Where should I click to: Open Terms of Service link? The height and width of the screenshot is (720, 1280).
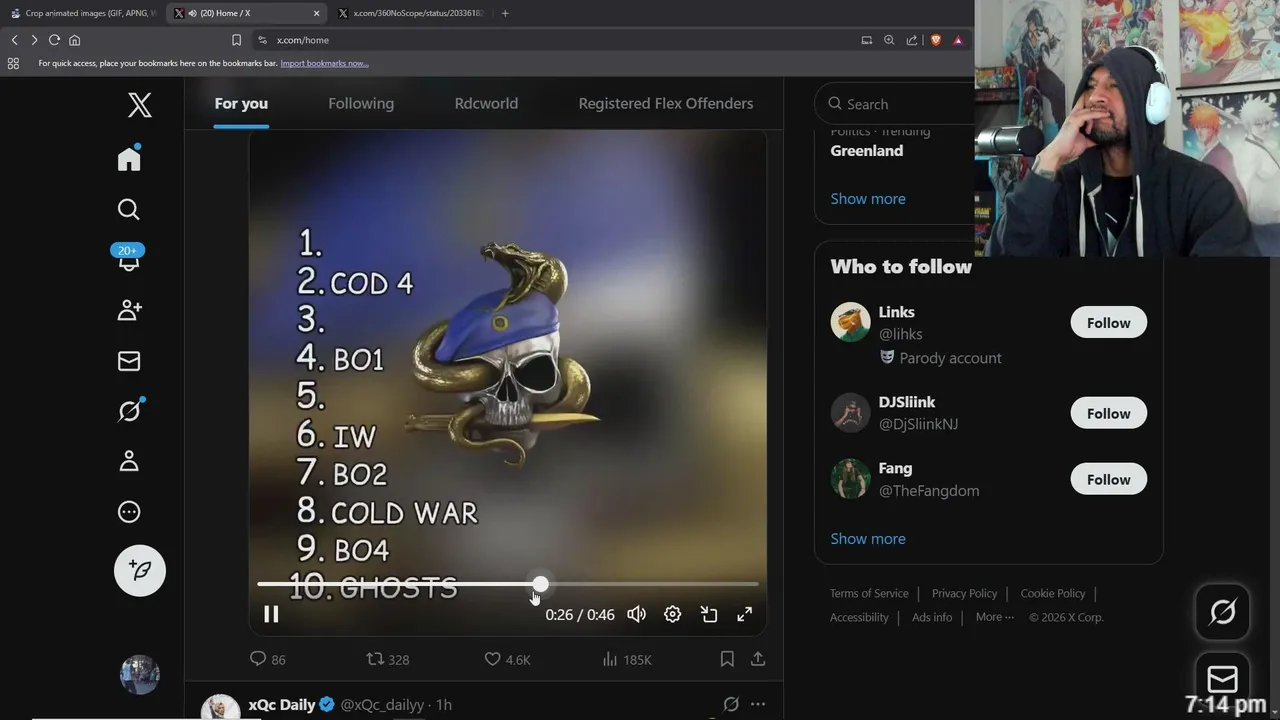pyautogui.click(x=869, y=593)
